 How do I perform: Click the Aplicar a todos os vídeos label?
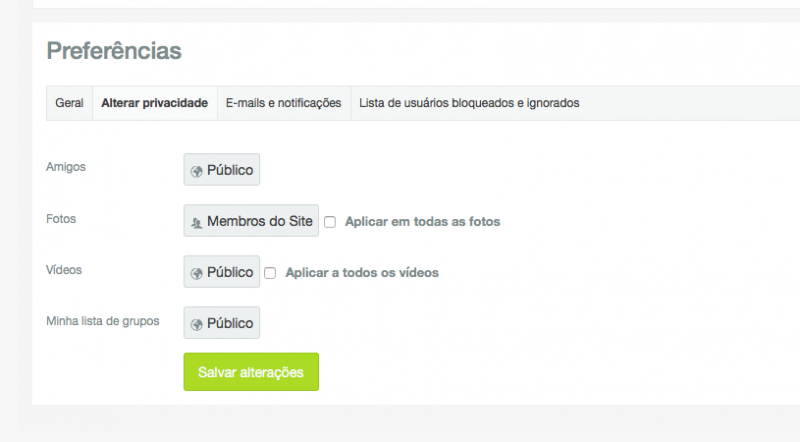(362, 273)
